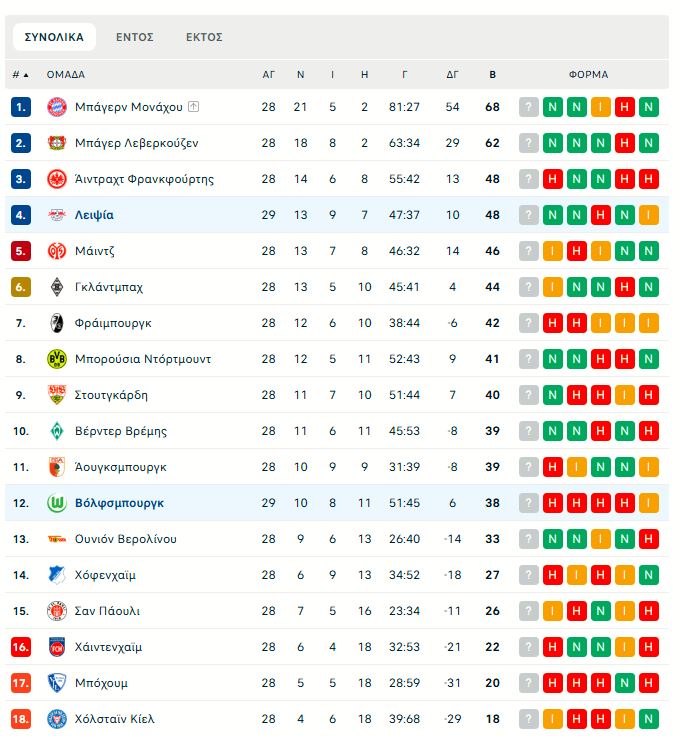This screenshot has width=678, height=736.
Task: Sort standings by the ΔΓ goal difference column
Action: coord(452,74)
